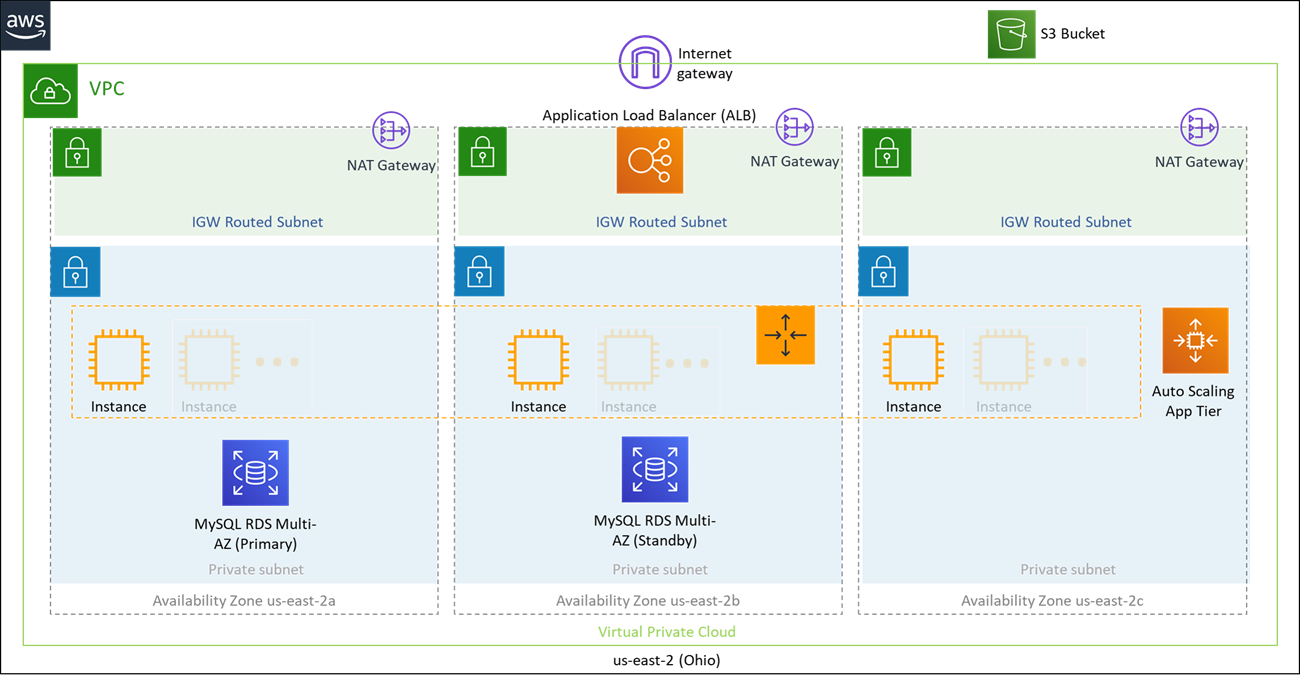This screenshot has height=680, width=1300.
Task: Select NAT Gateway icon in us-east-2c
Action: point(1199,128)
